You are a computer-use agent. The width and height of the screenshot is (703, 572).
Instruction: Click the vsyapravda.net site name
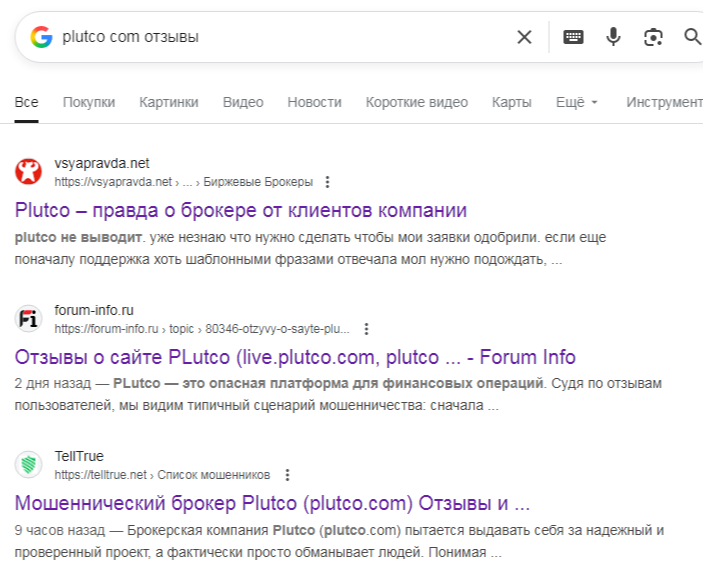coord(102,163)
